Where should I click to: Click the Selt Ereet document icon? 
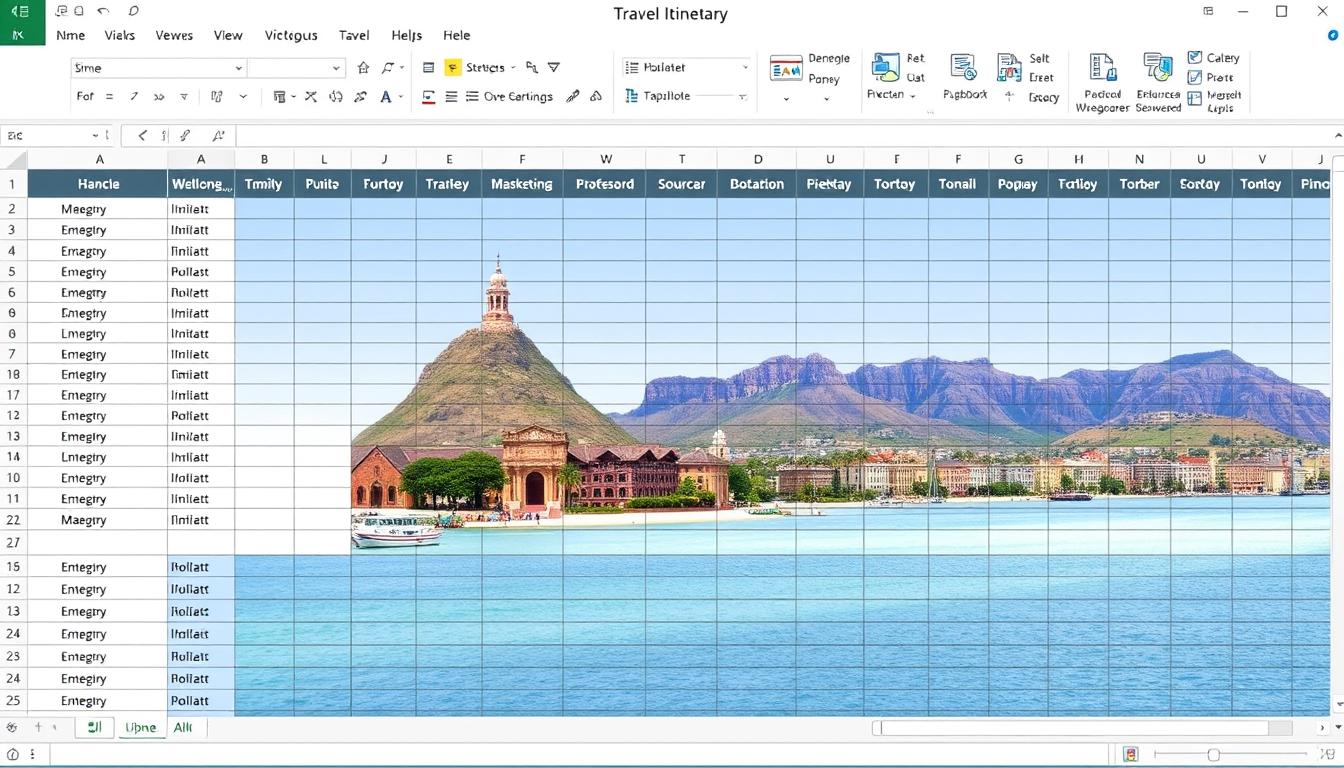1009,68
